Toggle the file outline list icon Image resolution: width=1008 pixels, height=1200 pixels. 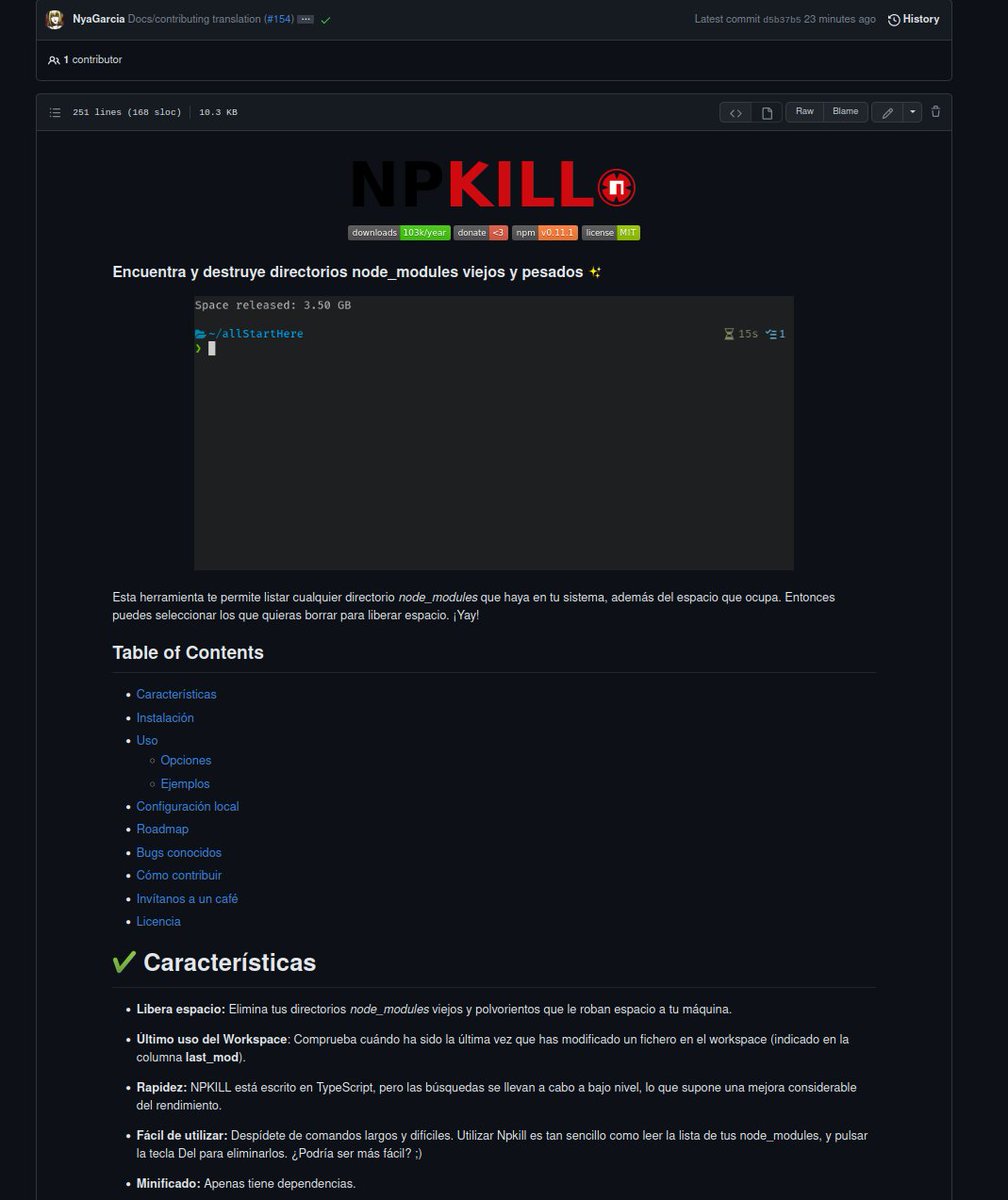tap(55, 112)
